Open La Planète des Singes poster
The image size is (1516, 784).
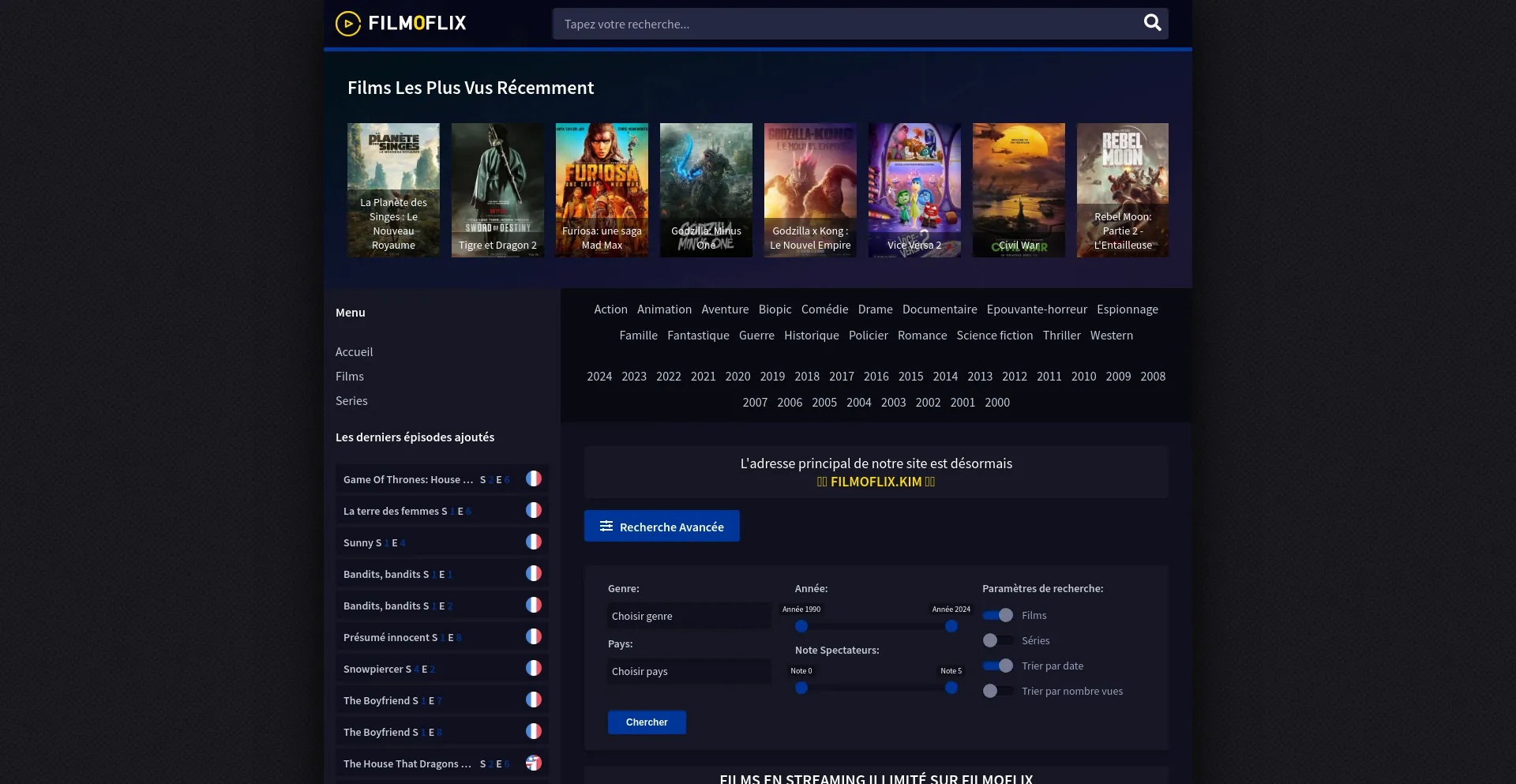(393, 189)
